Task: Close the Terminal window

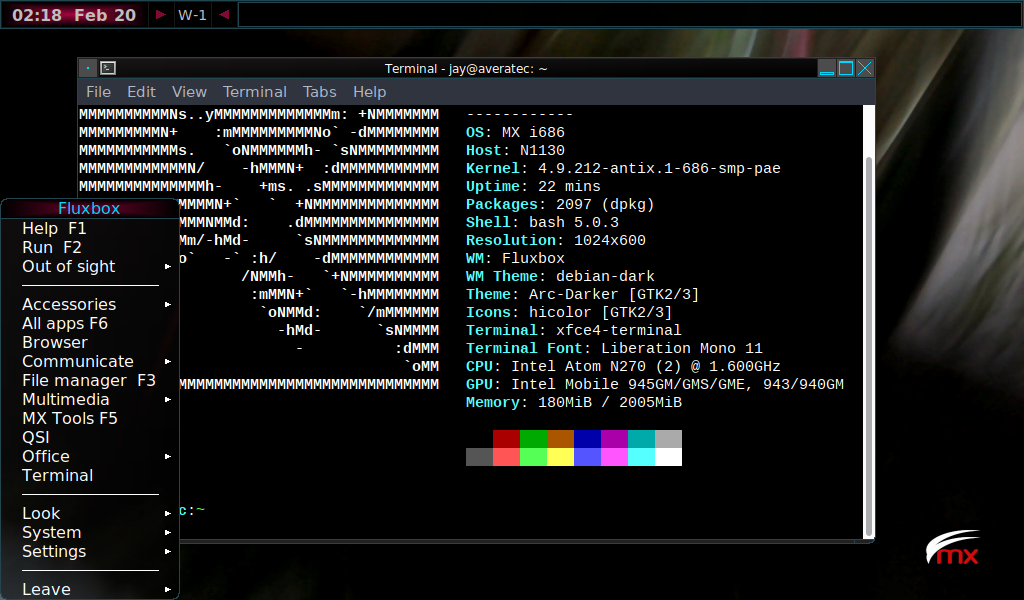Action: coord(865,69)
